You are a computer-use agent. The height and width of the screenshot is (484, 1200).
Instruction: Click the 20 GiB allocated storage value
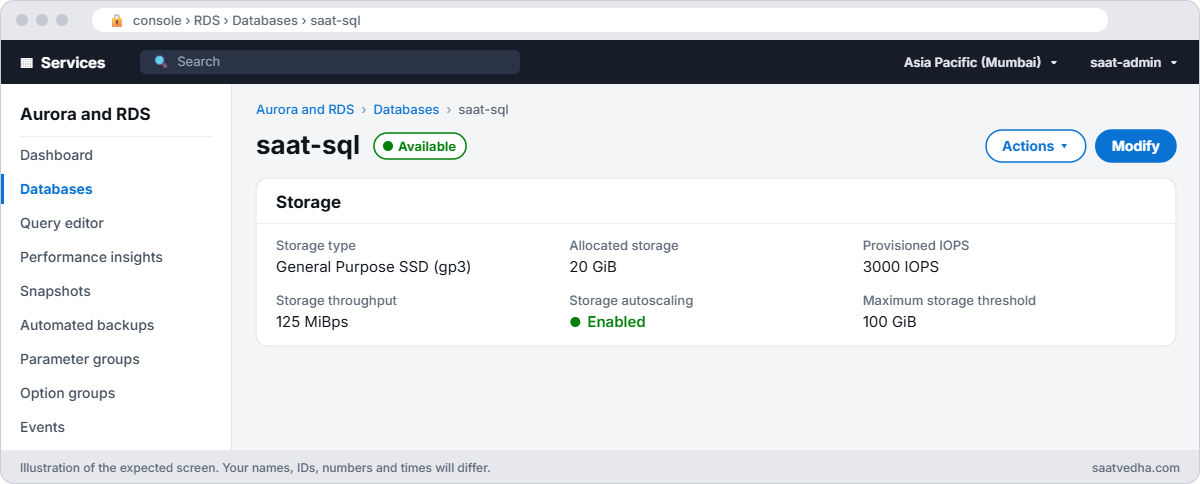click(x=593, y=267)
